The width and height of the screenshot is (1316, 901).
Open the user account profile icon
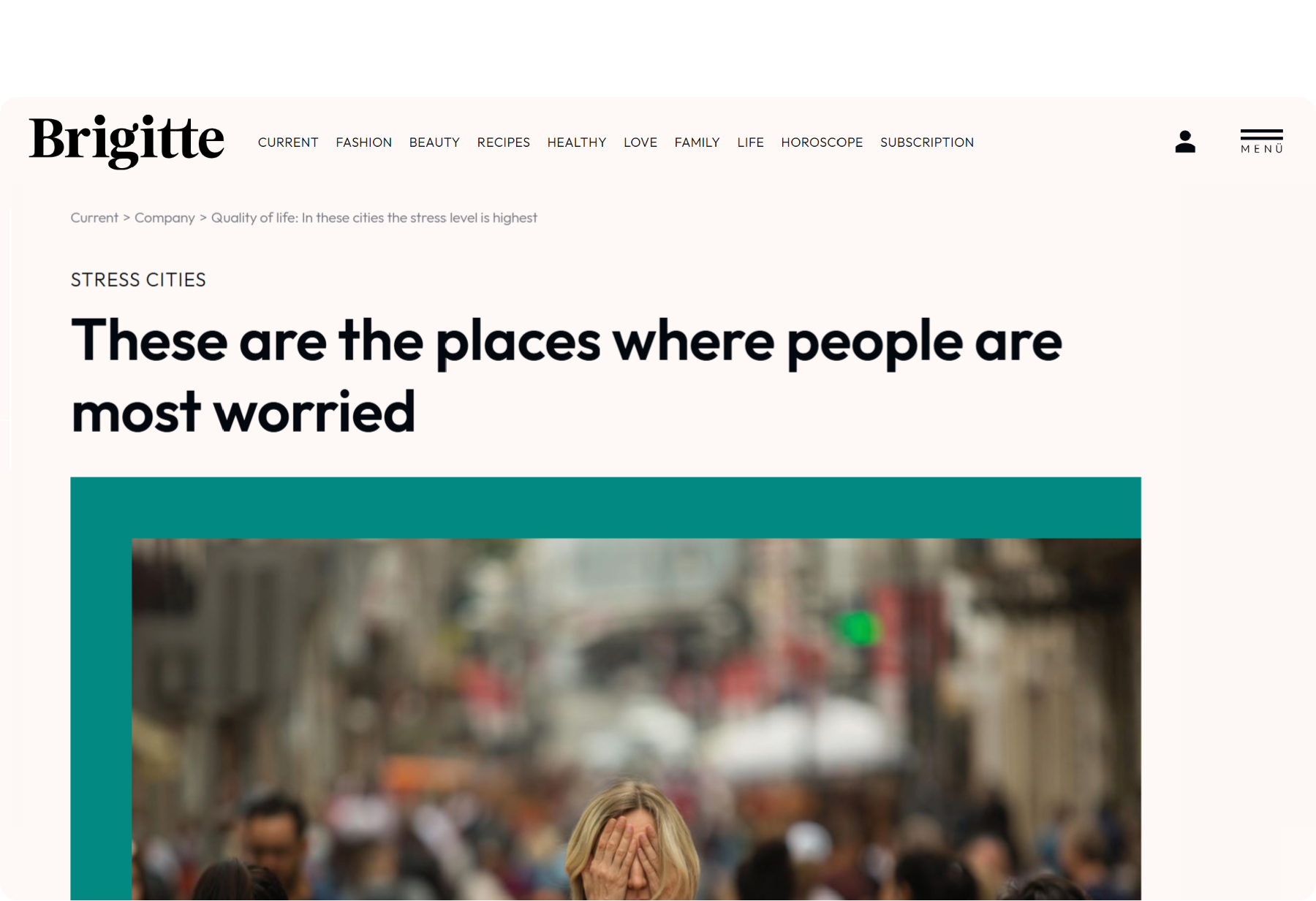pos(1185,141)
